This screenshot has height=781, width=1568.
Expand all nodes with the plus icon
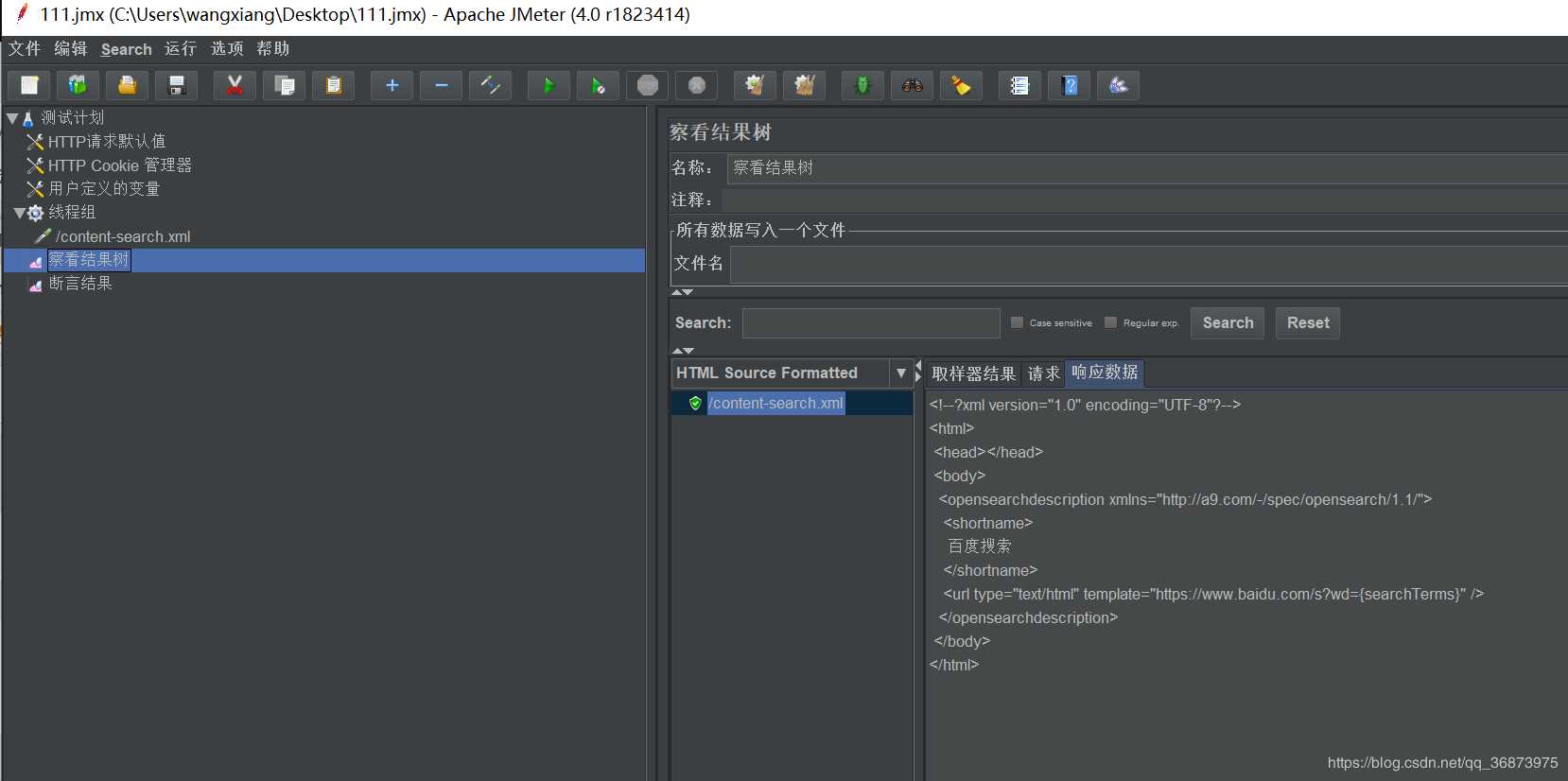click(392, 85)
